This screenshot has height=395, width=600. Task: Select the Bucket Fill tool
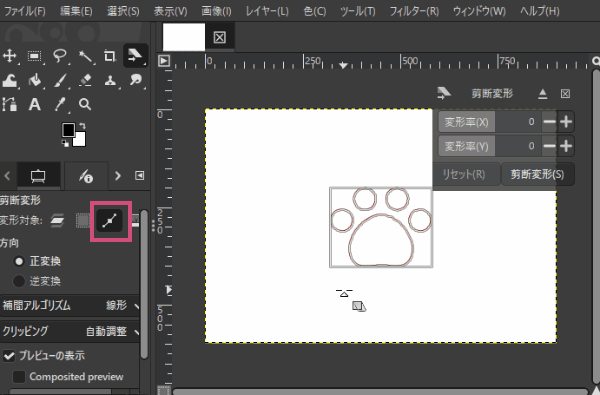tap(35, 81)
